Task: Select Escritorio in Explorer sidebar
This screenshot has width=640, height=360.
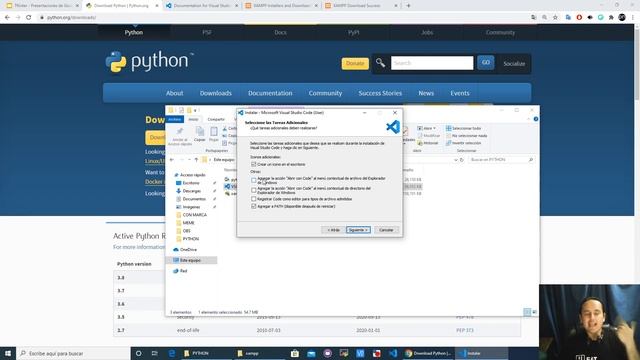Action: [191, 183]
